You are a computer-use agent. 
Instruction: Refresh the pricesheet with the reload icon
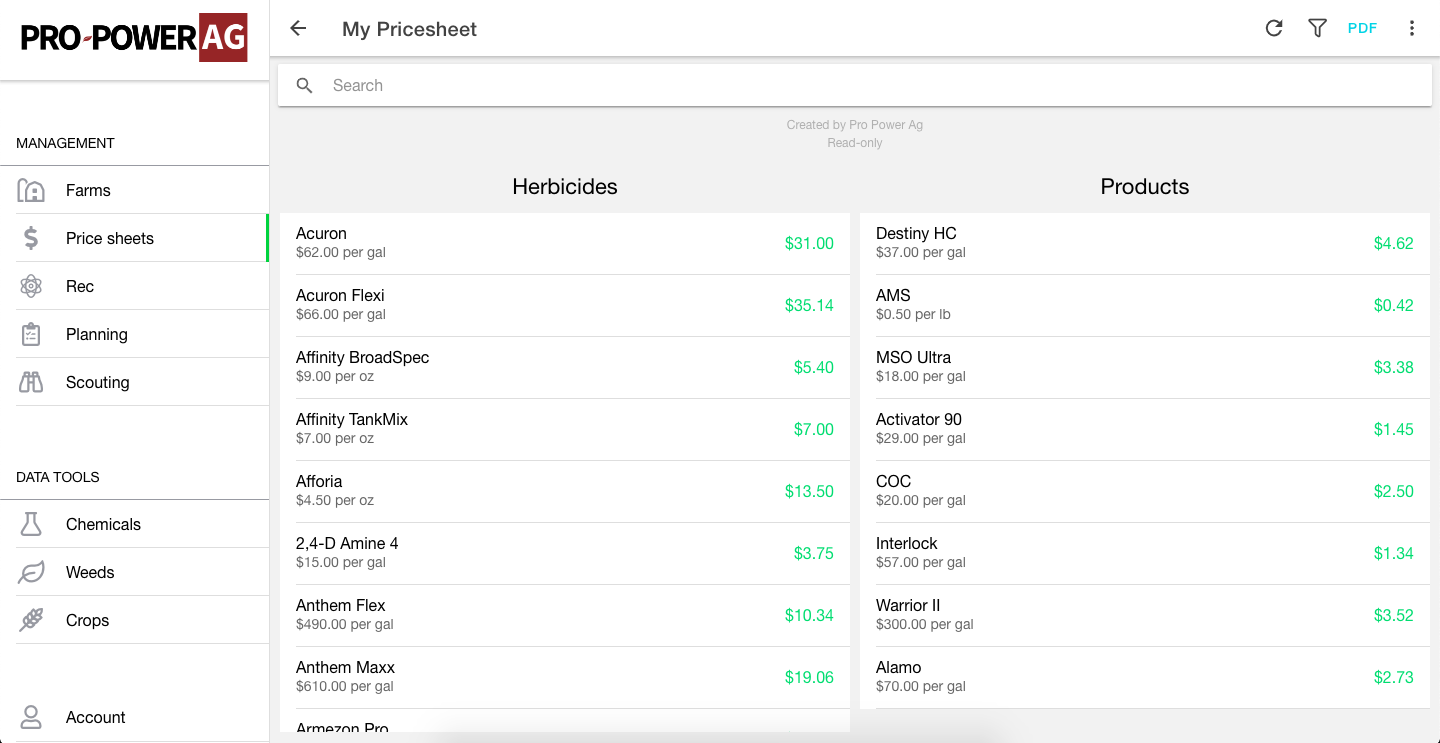coord(1274,28)
